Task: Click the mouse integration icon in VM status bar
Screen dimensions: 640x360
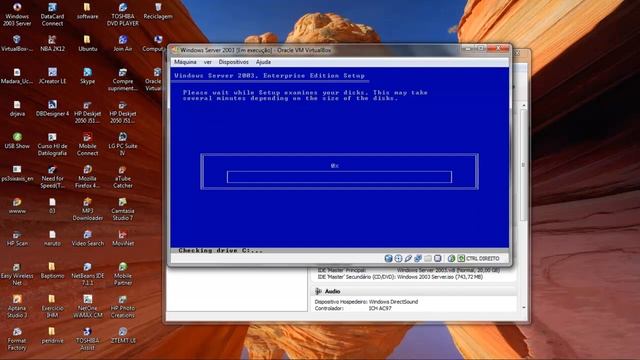Action: [x=451, y=258]
